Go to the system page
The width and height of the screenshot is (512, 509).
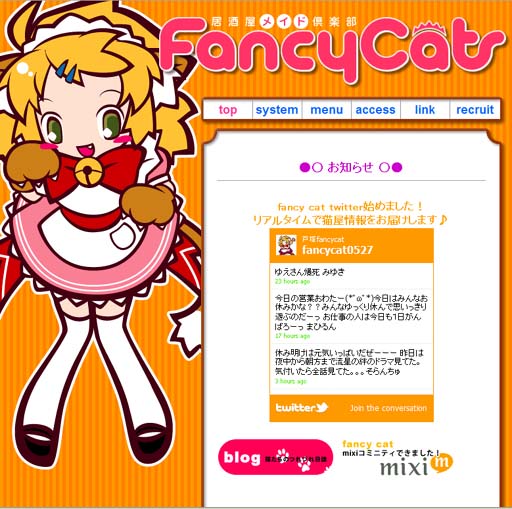click(x=277, y=110)
